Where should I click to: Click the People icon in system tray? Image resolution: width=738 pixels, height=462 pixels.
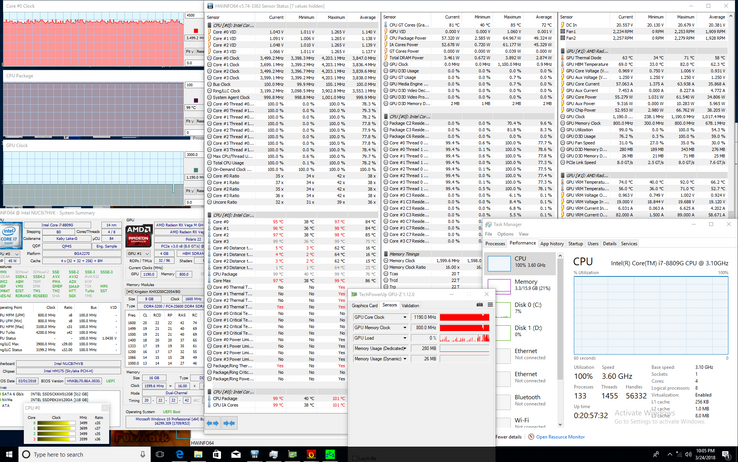[656, 454]
